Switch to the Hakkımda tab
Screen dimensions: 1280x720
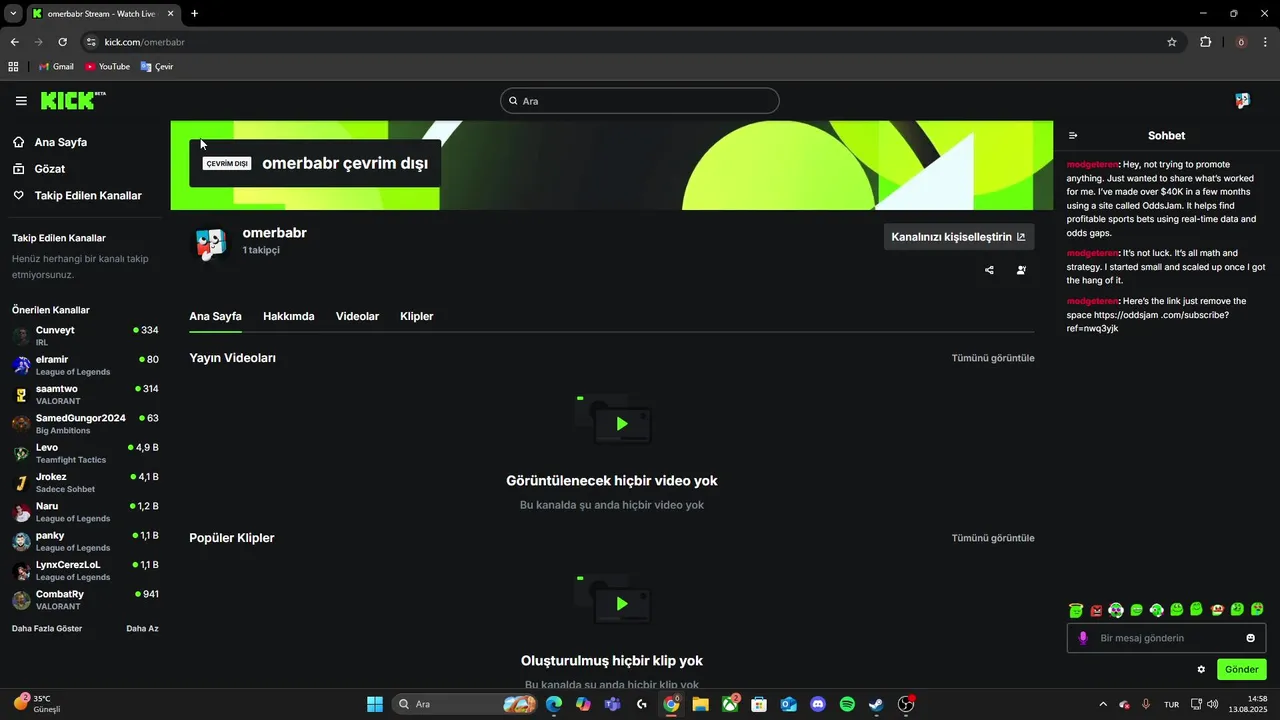coord(289,316)
